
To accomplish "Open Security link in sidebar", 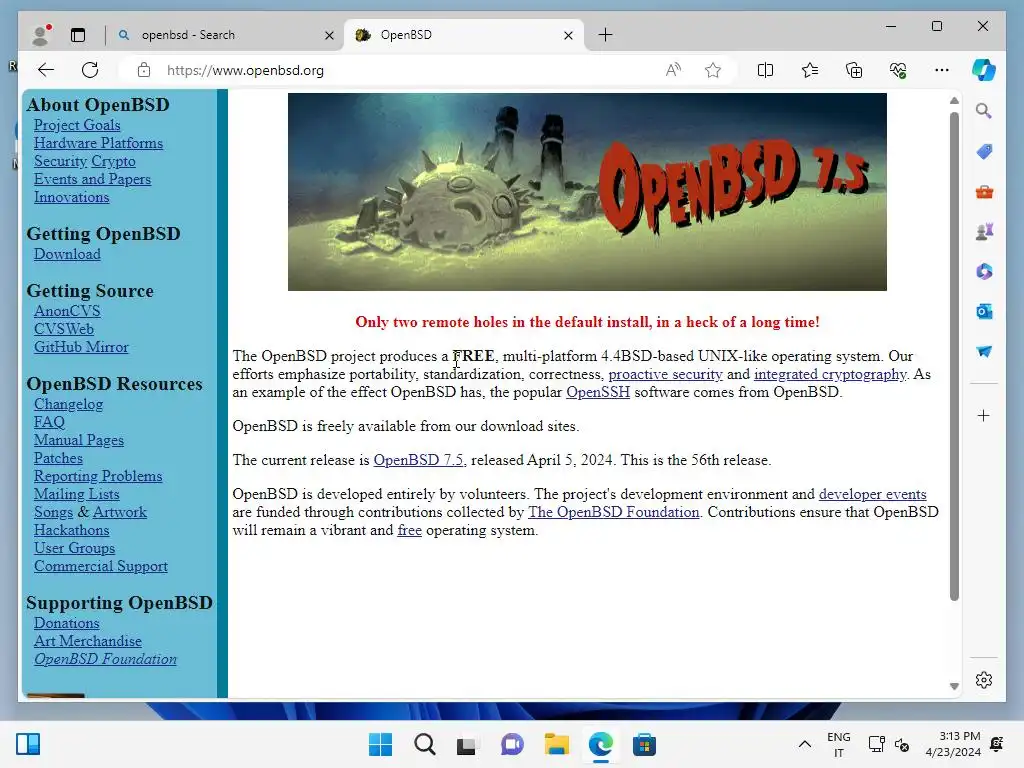I will (60, 161).
